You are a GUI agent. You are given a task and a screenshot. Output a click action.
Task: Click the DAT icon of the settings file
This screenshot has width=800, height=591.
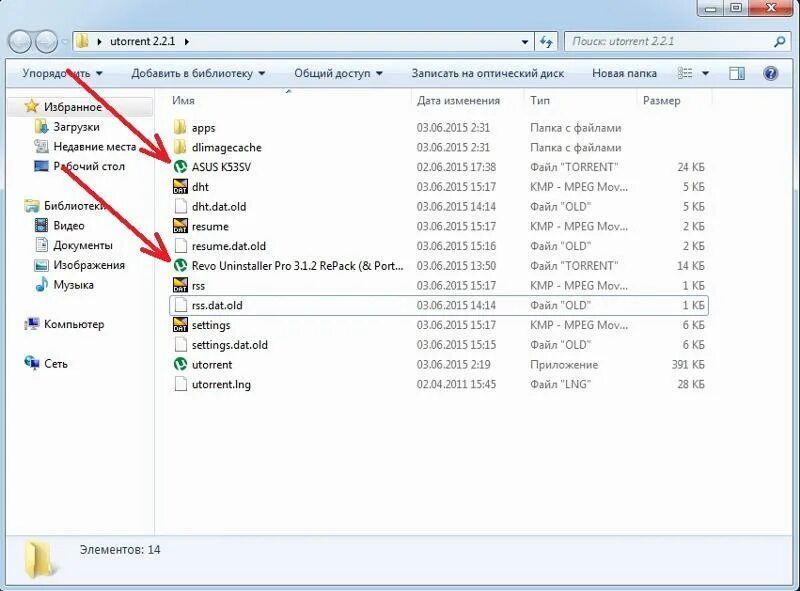coord(181,325)
